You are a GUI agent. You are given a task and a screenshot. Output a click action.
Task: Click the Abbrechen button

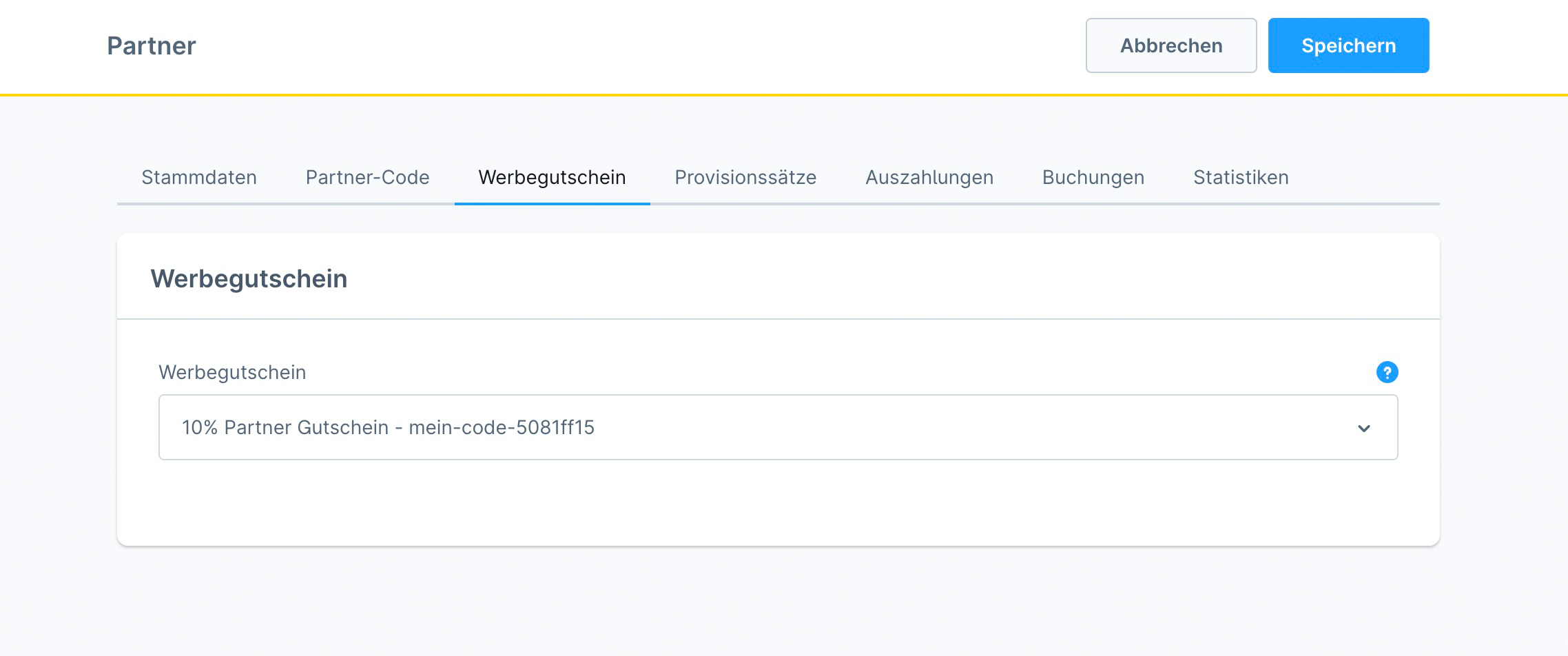[1171, 45]
